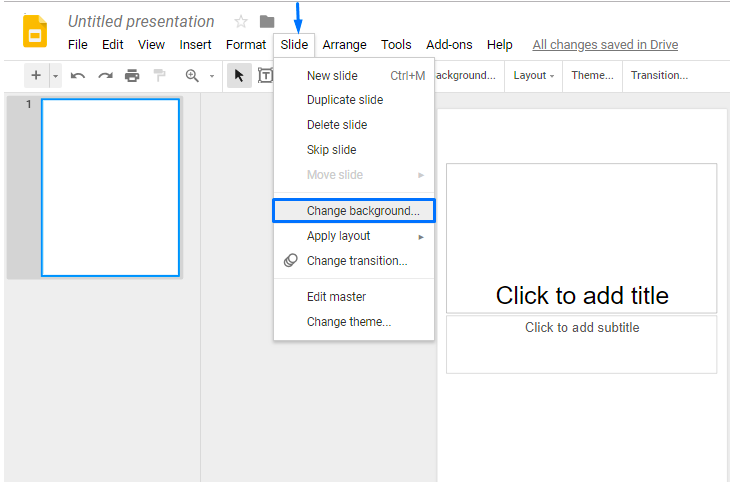Open the new slide layout dropdown arrow
This screenshot has height=482, width=730.
pyautogui.click(x=56, y=76)
